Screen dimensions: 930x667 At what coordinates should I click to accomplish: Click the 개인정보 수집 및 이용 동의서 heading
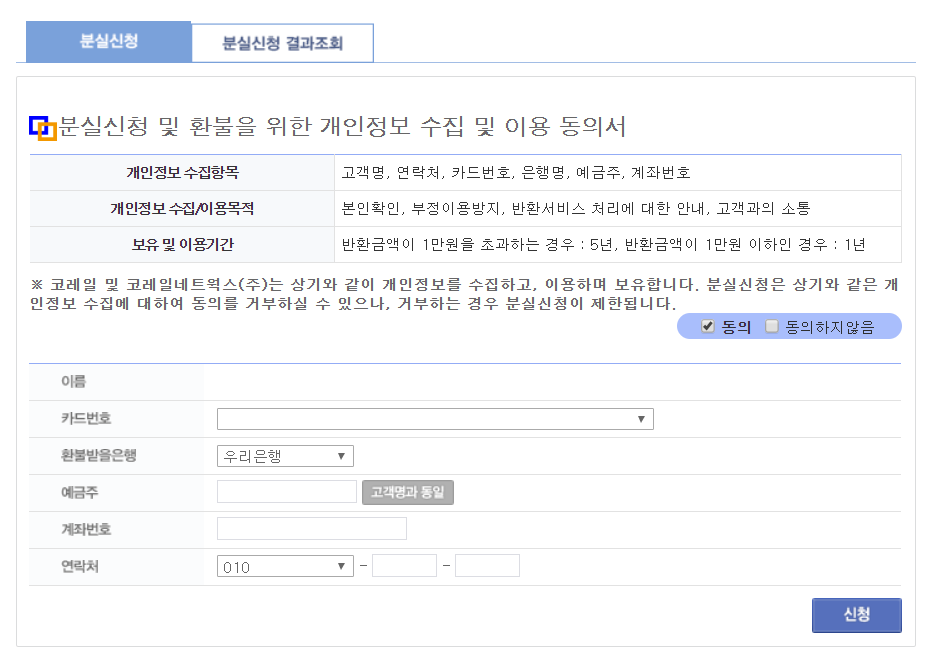tap(342, 126)
